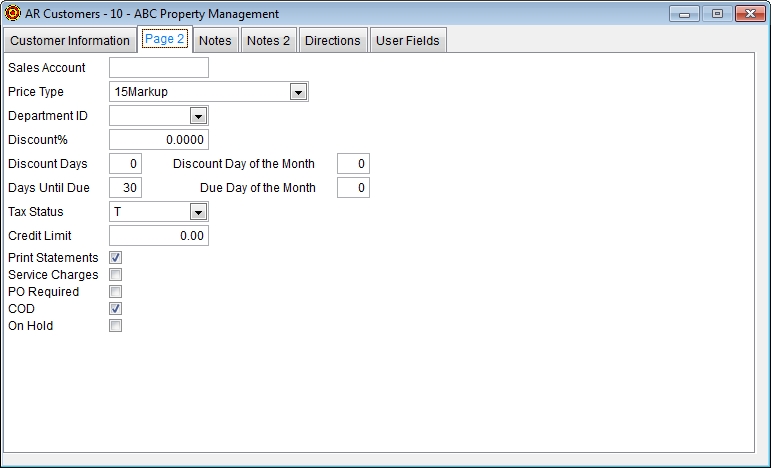
Task: Open the User Fields tab
Action: pyautogui.click(x=408, y=41)
